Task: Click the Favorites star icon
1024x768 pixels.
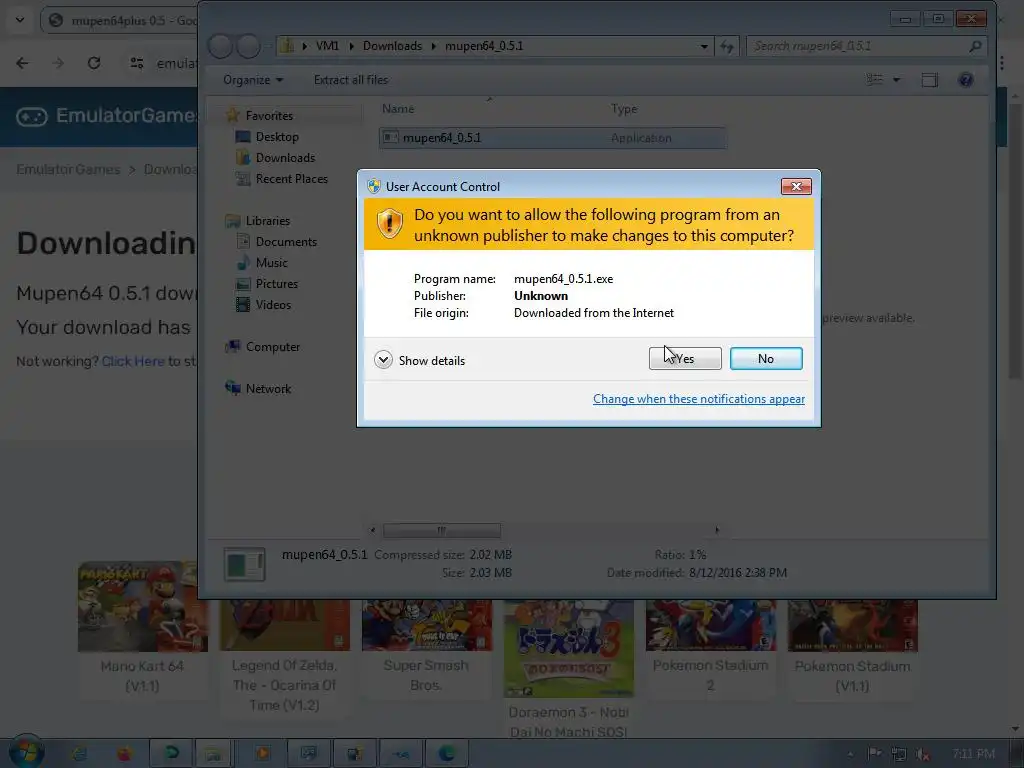Action: 232,116
